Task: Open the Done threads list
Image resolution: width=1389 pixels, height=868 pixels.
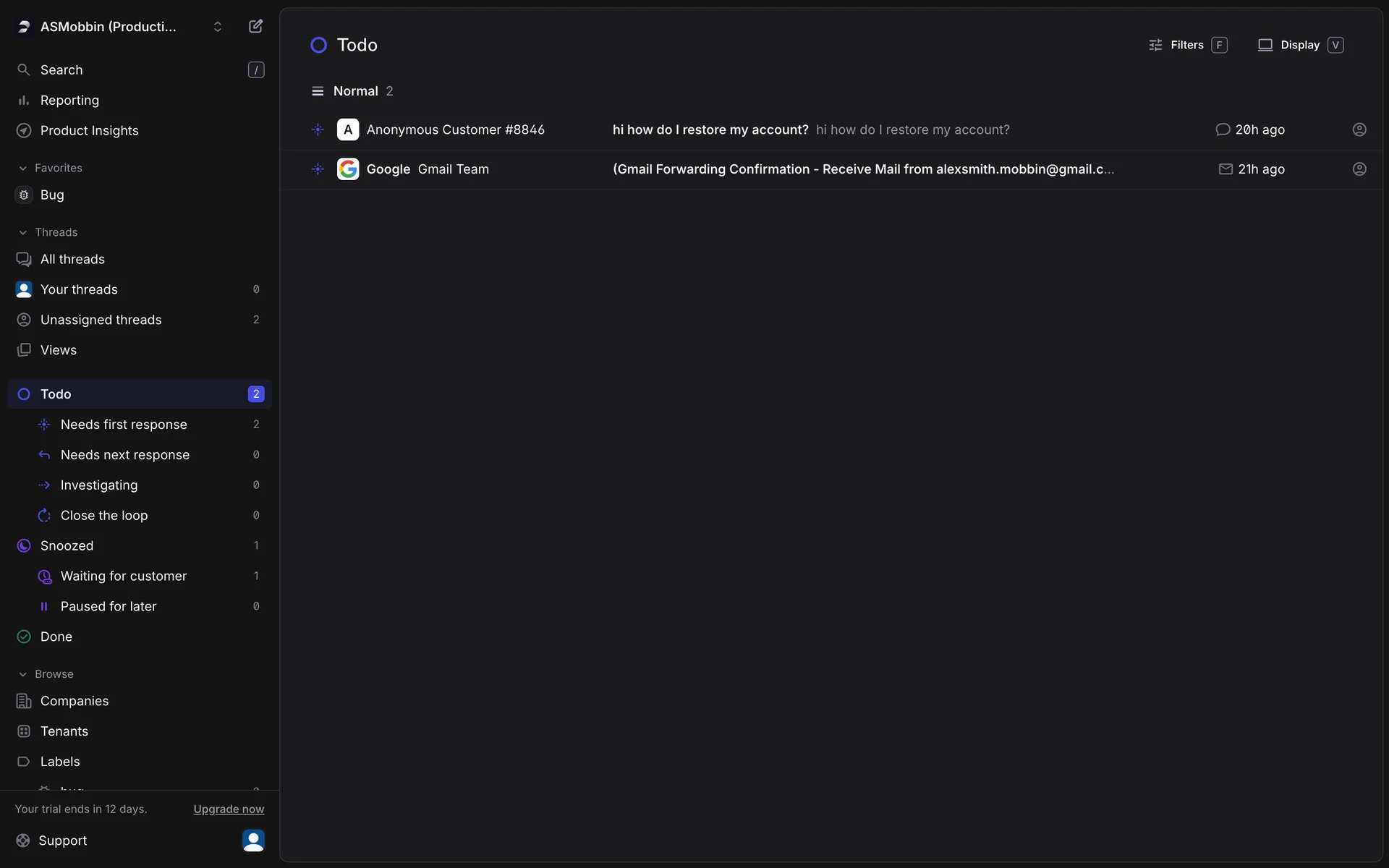Action: pyautogui.click(x=56, y=637)
